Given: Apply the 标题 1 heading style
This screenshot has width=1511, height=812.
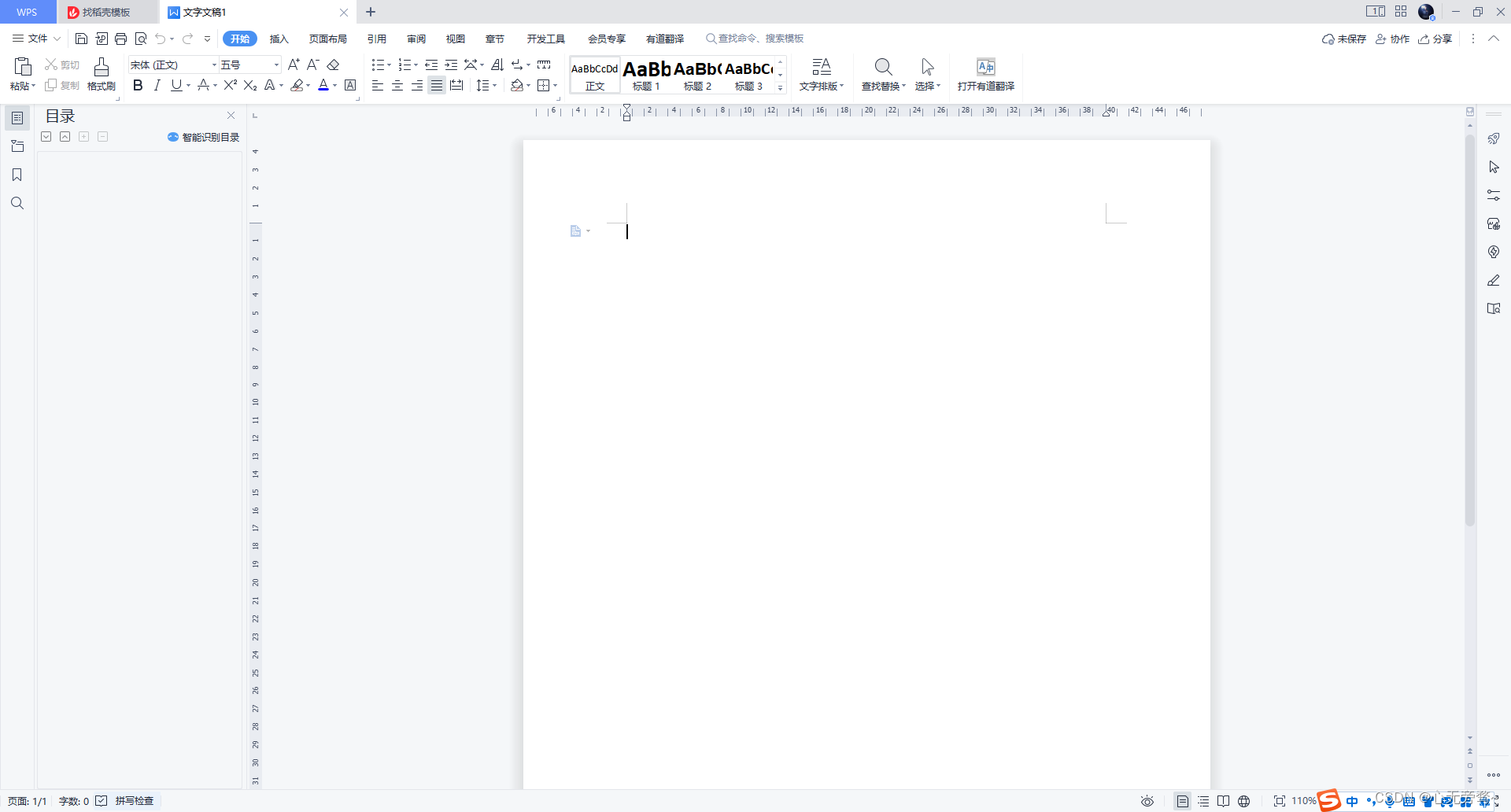Looking at the screenshot, I should 646,75.
